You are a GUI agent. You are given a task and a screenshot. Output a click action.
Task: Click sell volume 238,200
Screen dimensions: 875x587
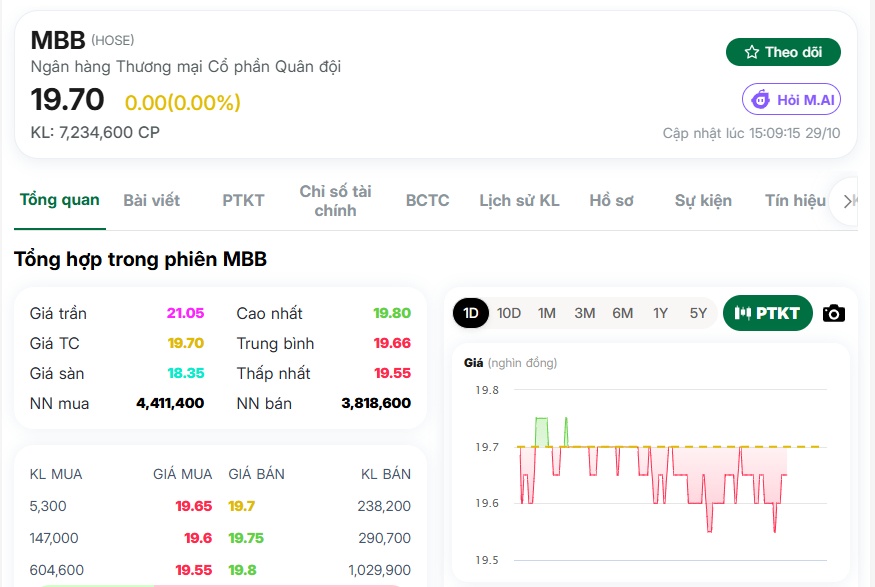pyautogui.click(x=384, y=506)
